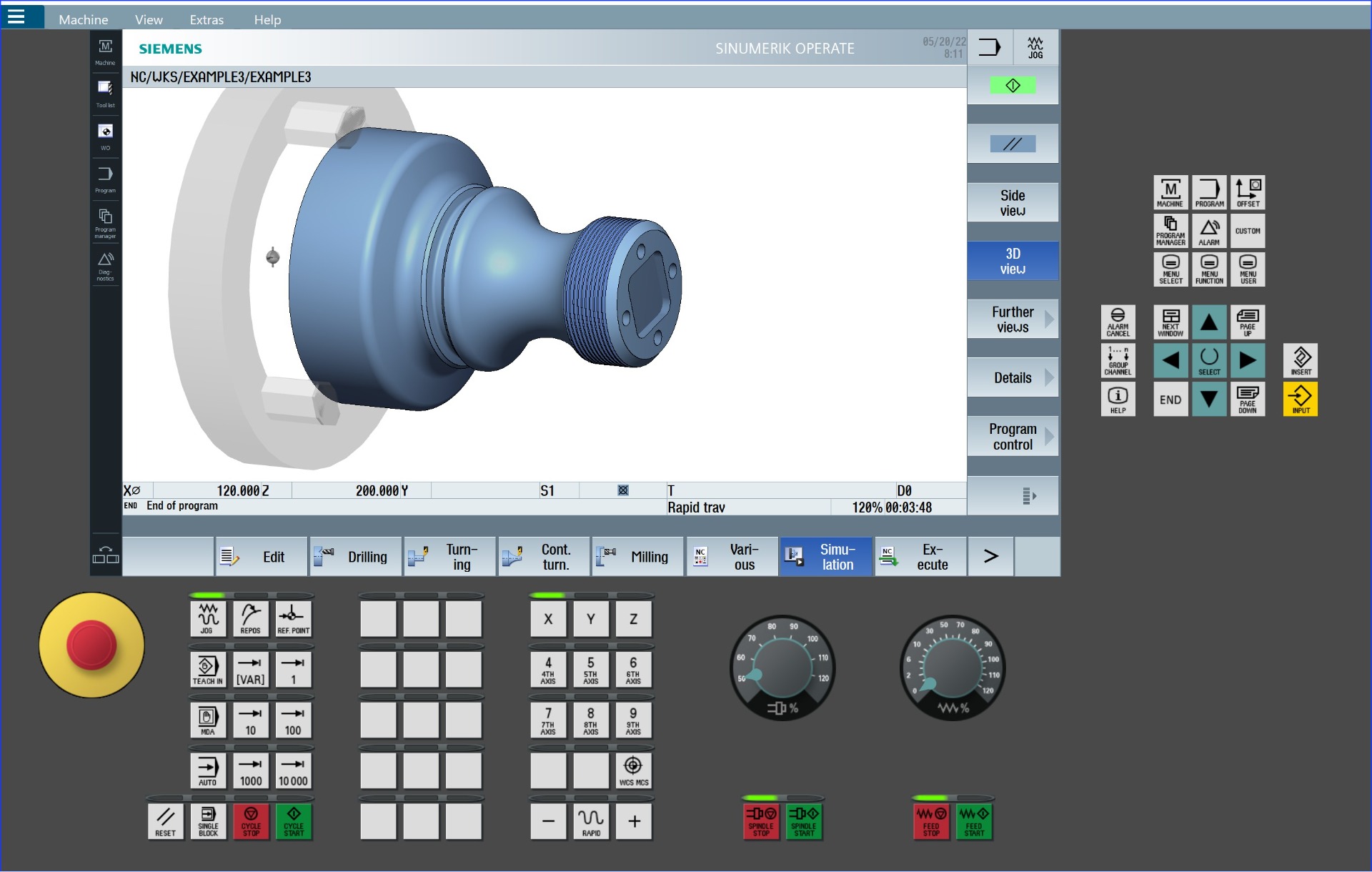Click CYCLE STOP key
Screen dimensions: 1372x872
251,822
